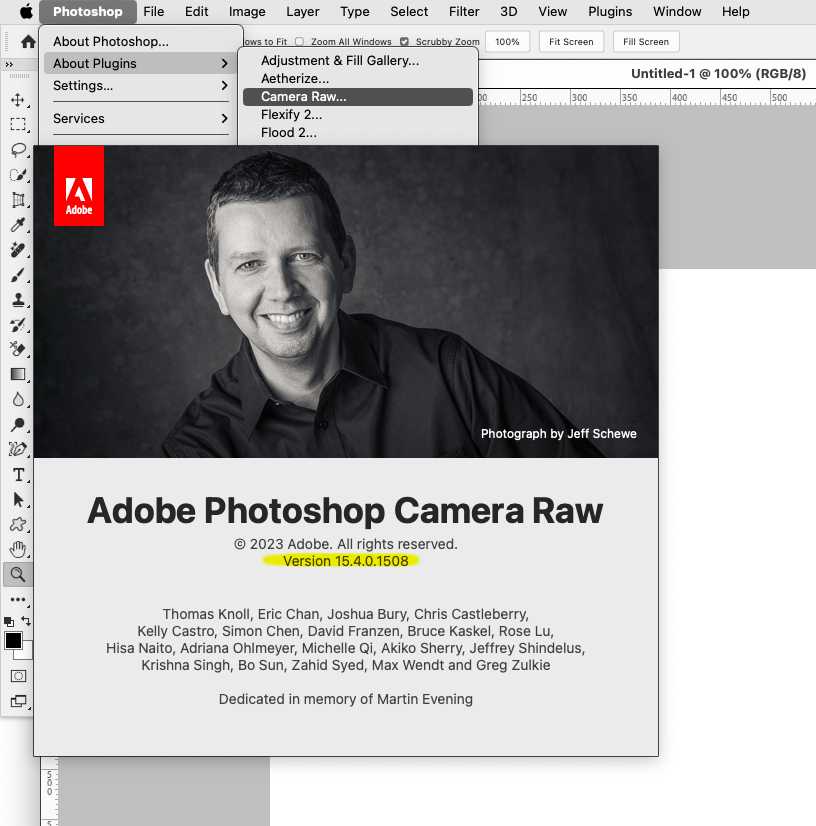Select the Path Selection tool
Viewport: 816px width, 826px height.
point(18,499)
